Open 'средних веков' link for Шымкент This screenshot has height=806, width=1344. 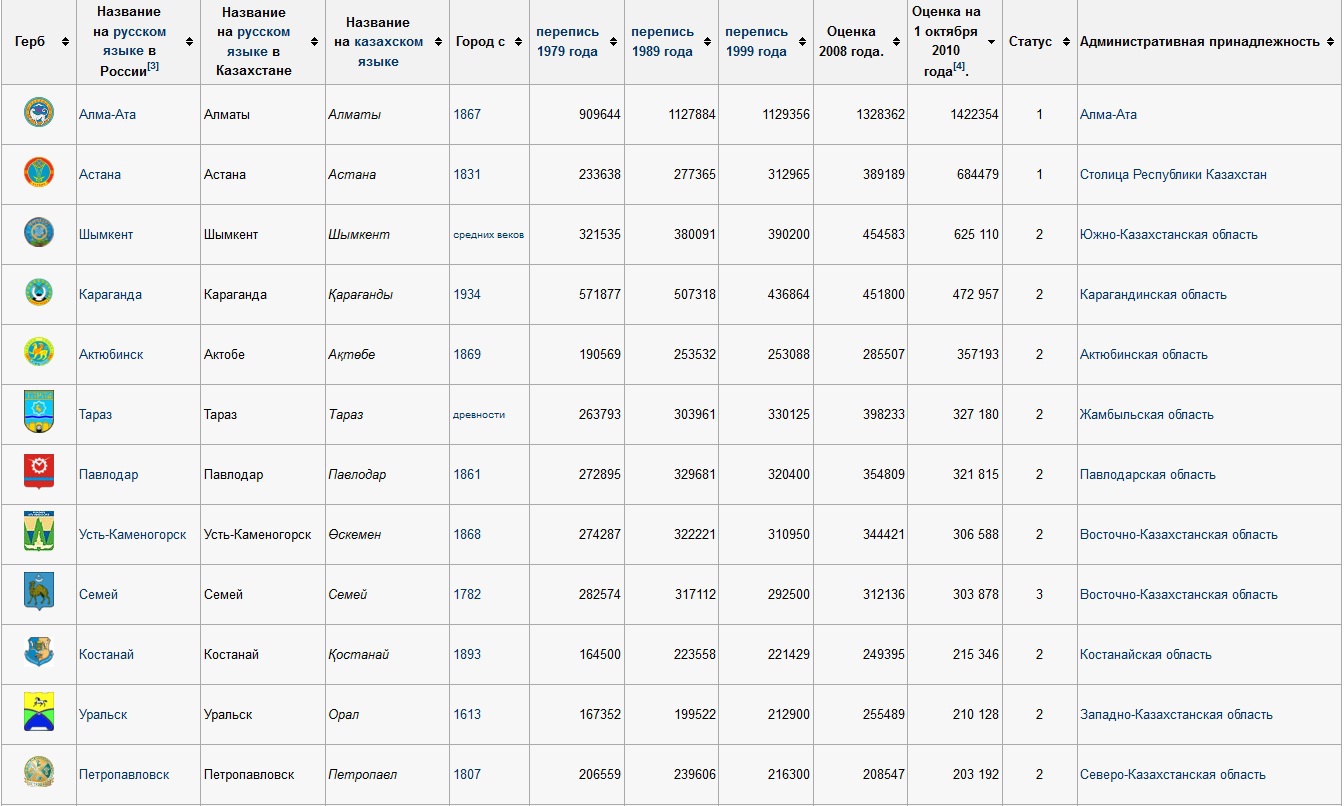point(489,235)
